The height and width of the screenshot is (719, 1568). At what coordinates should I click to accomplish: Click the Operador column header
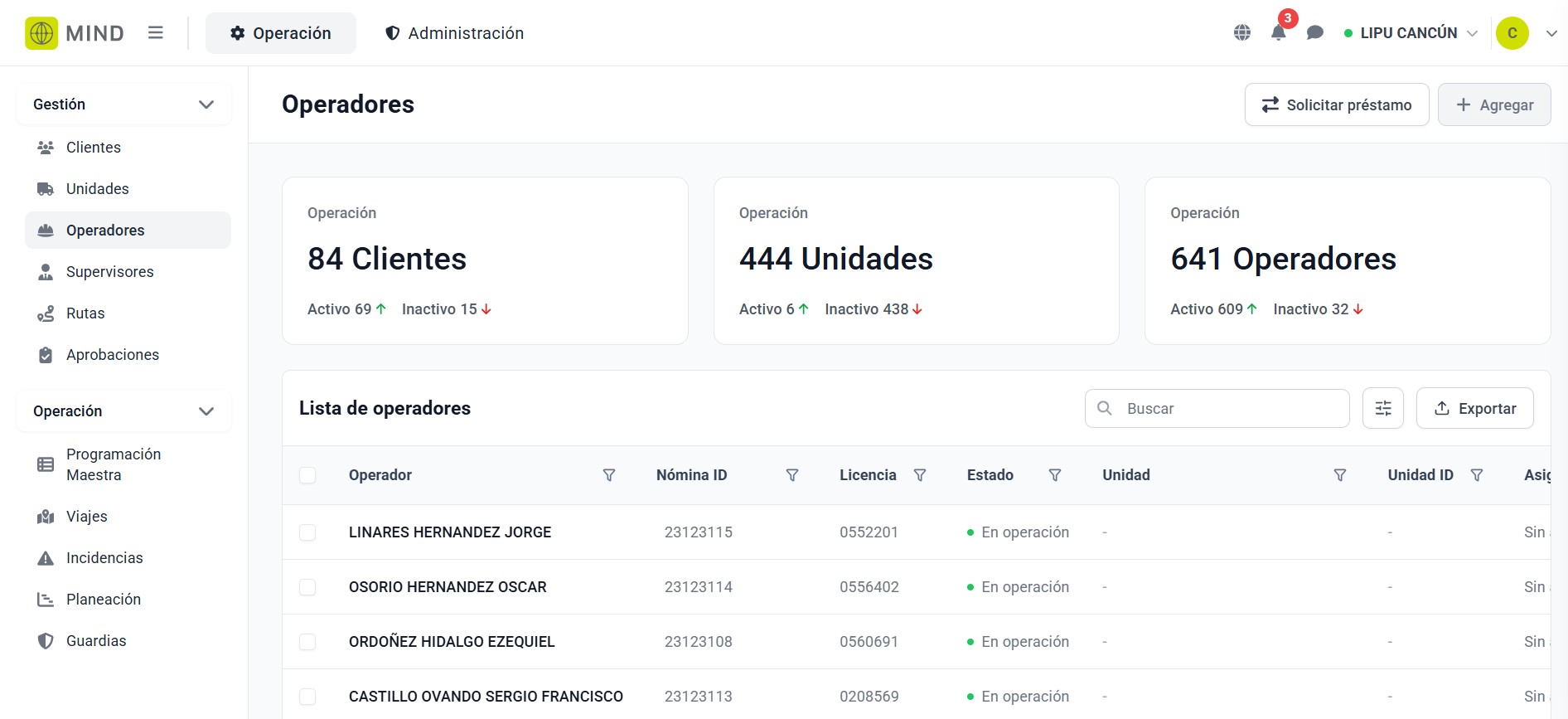click(380, 475)
